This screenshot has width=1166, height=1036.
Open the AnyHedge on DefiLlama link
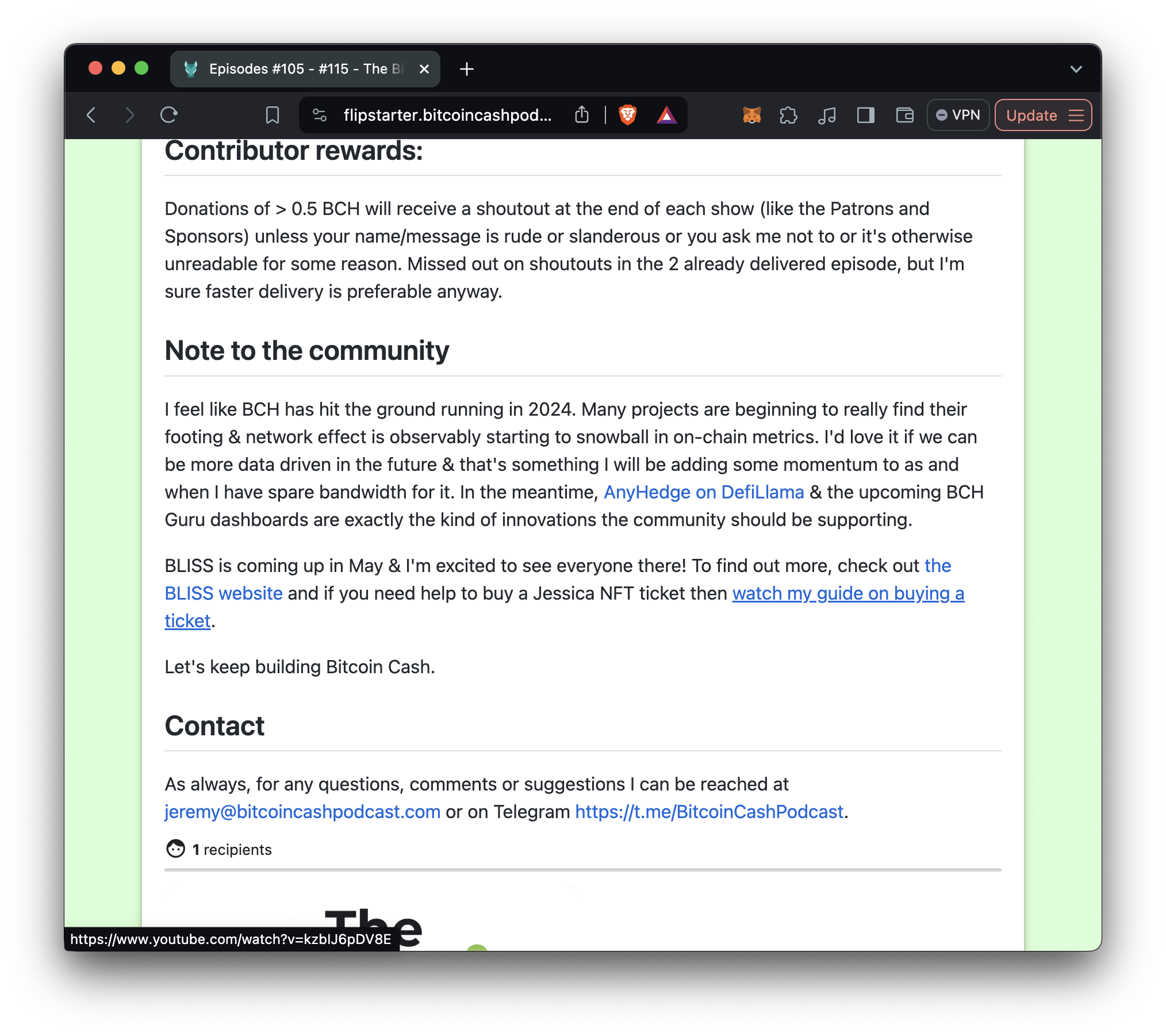pyautogui.click(x=703, y=492)
